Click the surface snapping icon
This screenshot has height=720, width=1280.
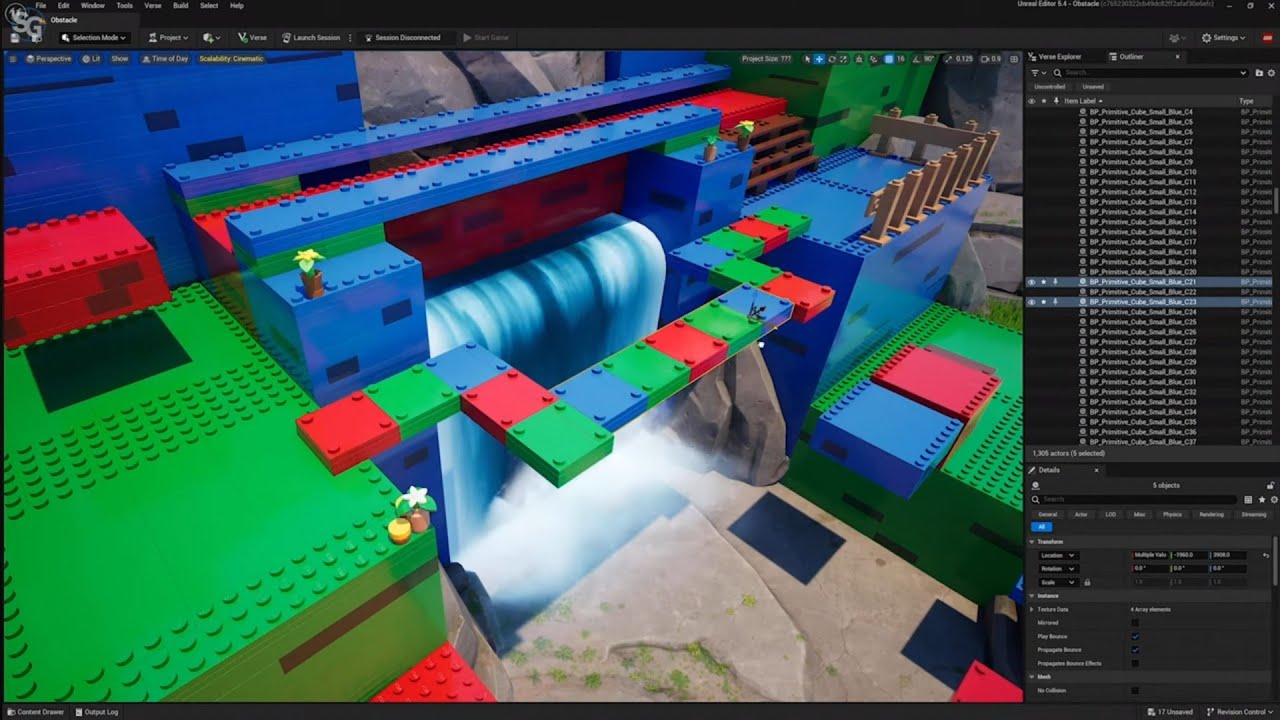pos(872,59)
